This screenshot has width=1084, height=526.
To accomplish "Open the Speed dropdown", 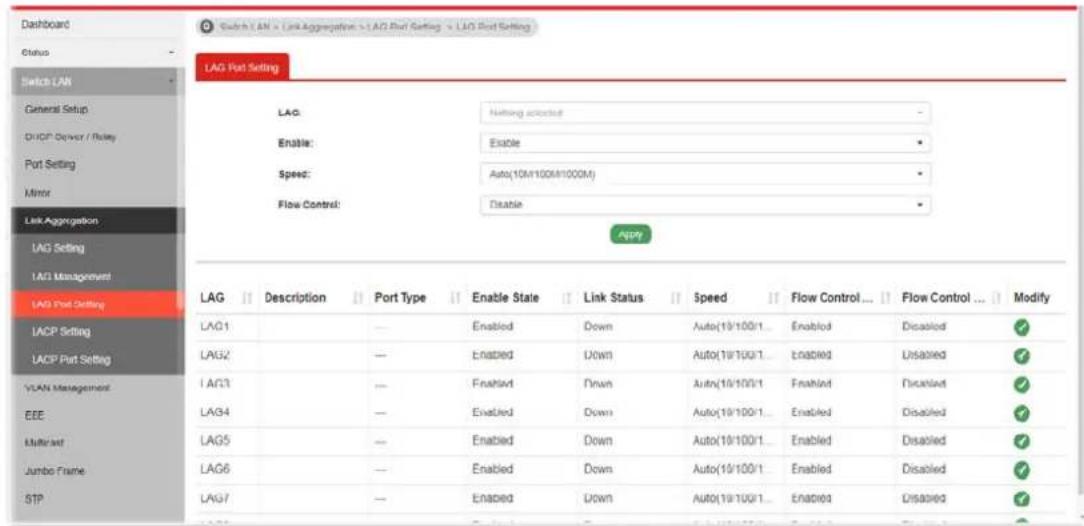I will pos(704,173).
